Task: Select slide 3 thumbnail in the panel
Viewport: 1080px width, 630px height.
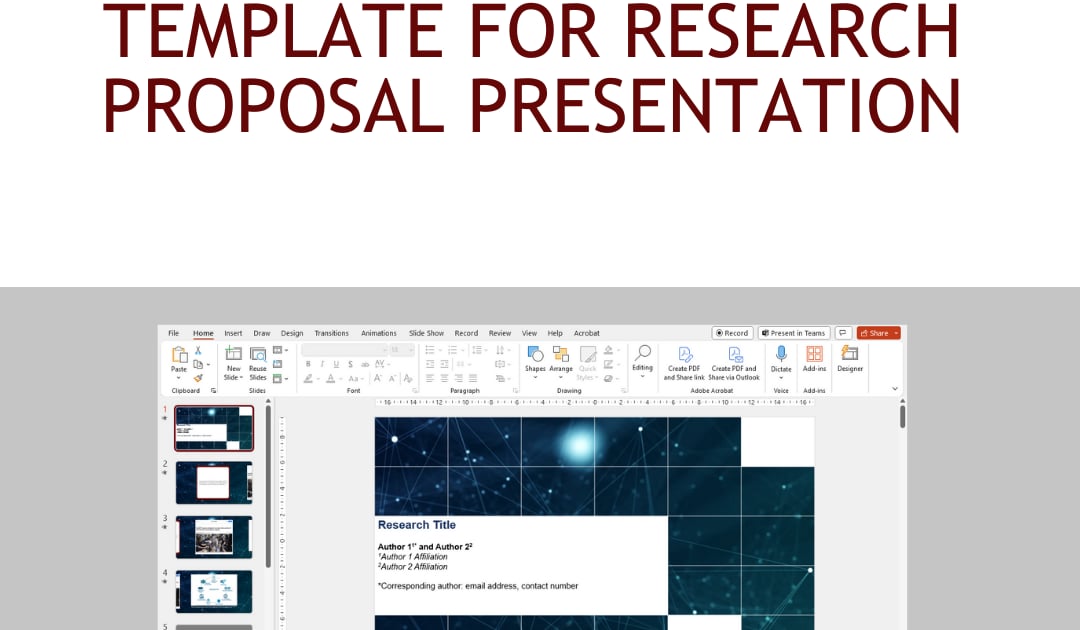Action: pos(213,536)
